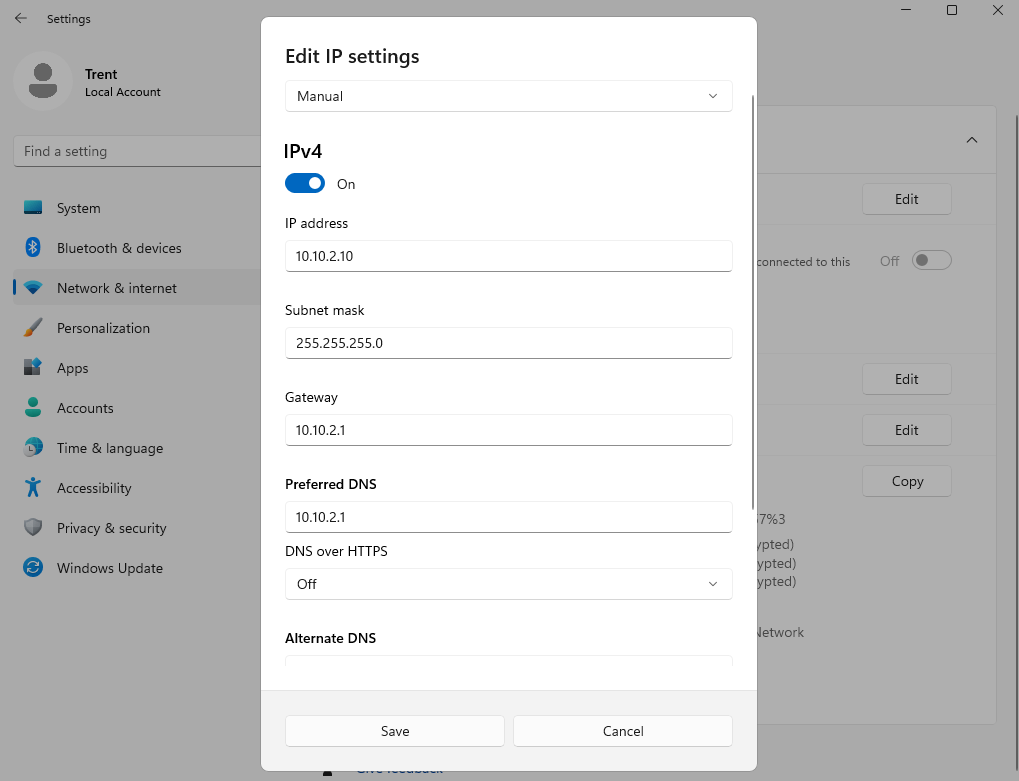Click the Accessibility figure icon

[x=33, y=488]
